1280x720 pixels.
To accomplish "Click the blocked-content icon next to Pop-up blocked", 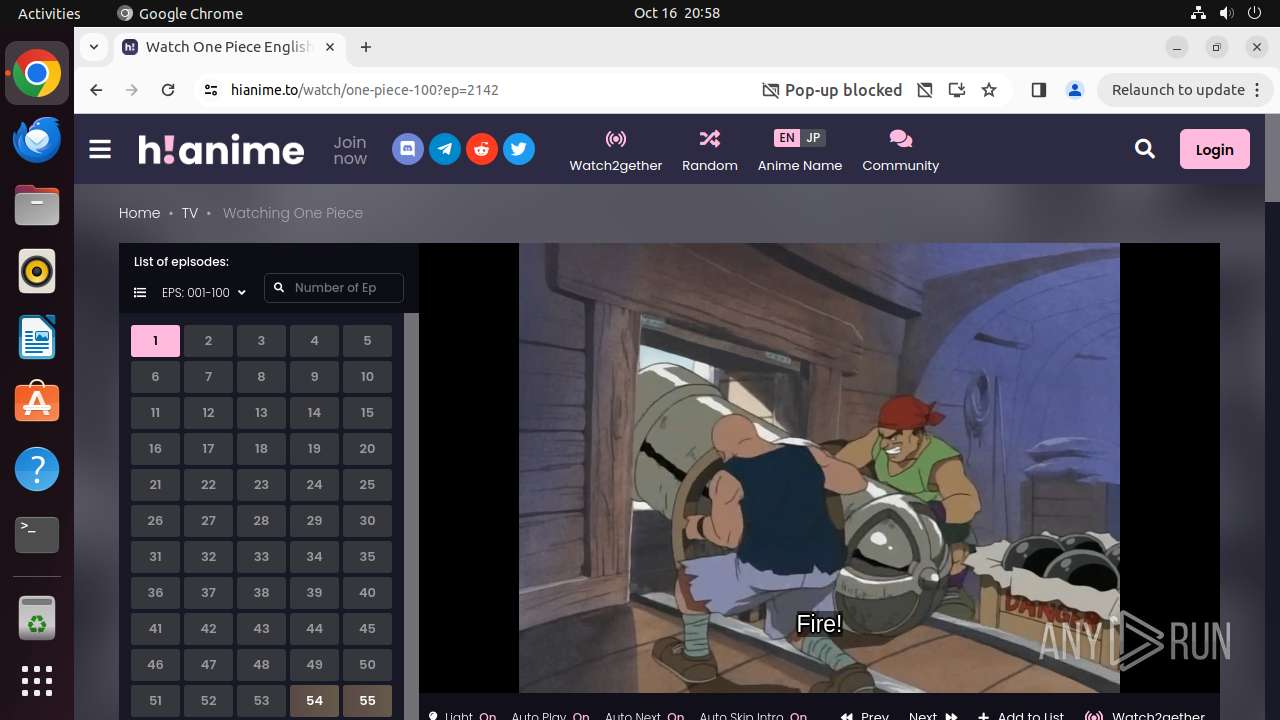I will point(925,90).
